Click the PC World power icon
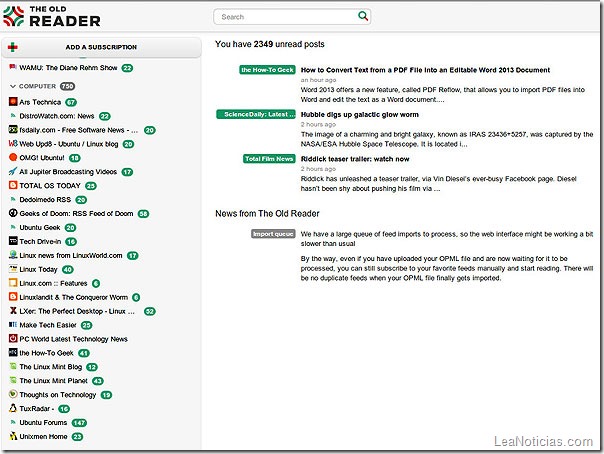The width and height of the screenshot is (604, 454). [13, 338]
